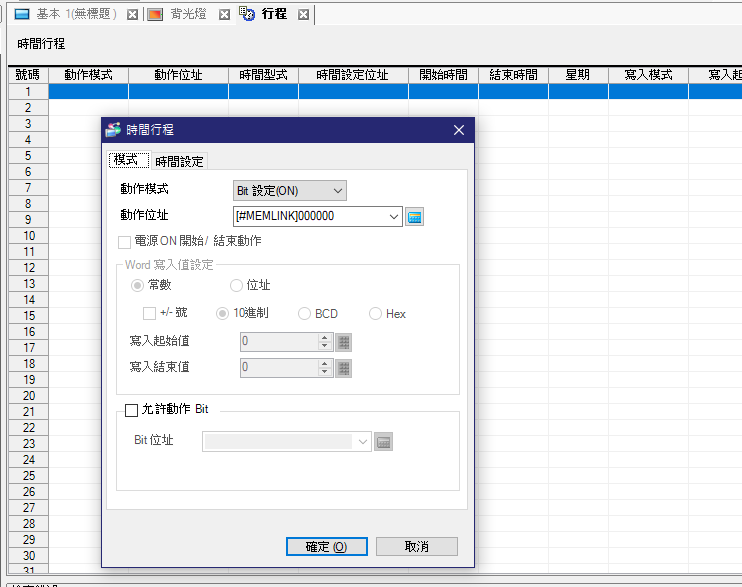Screen dimensions: 742x587
Task: Click the address icon beside Bit位址
Action: (383, 441)
